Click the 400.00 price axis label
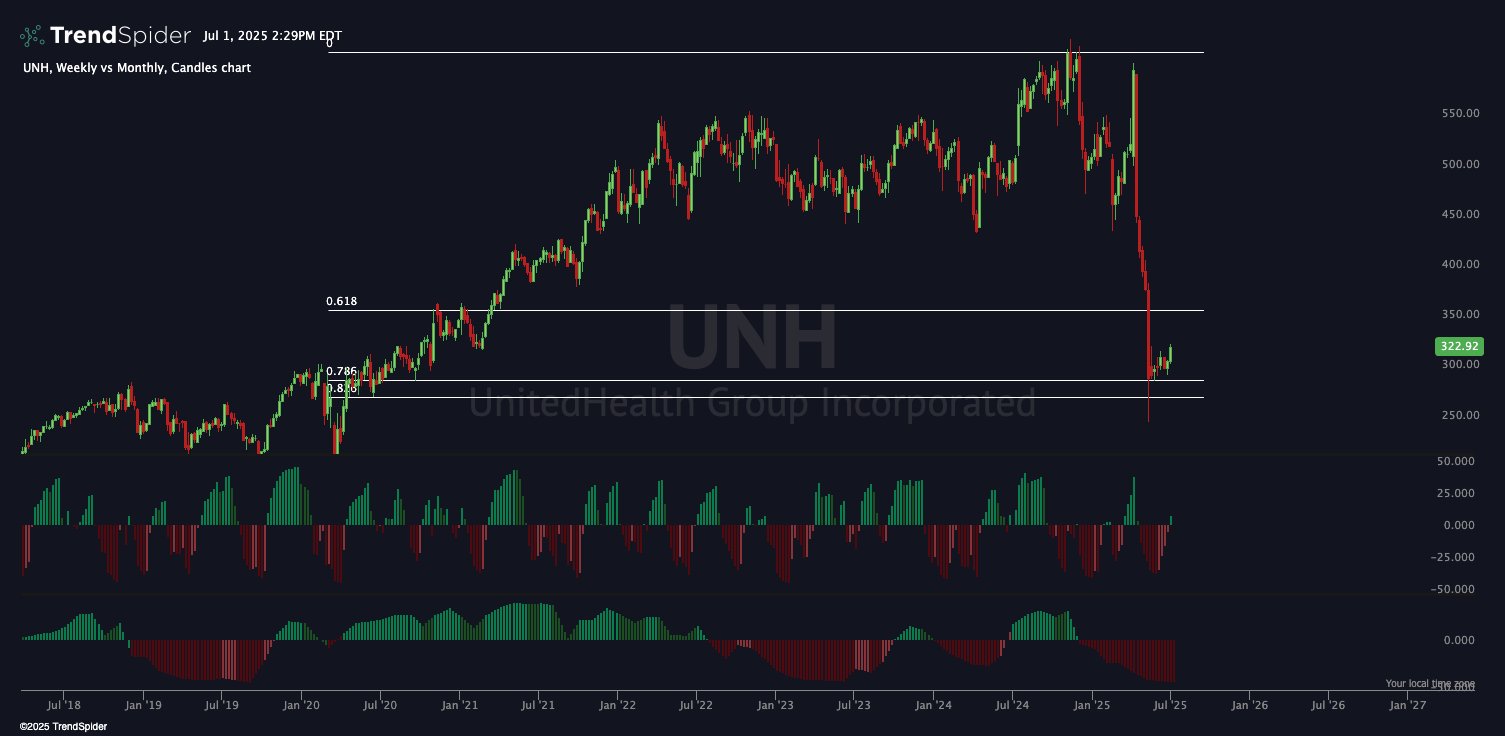Screen dimensions: 1505x736 (1459, 264)
